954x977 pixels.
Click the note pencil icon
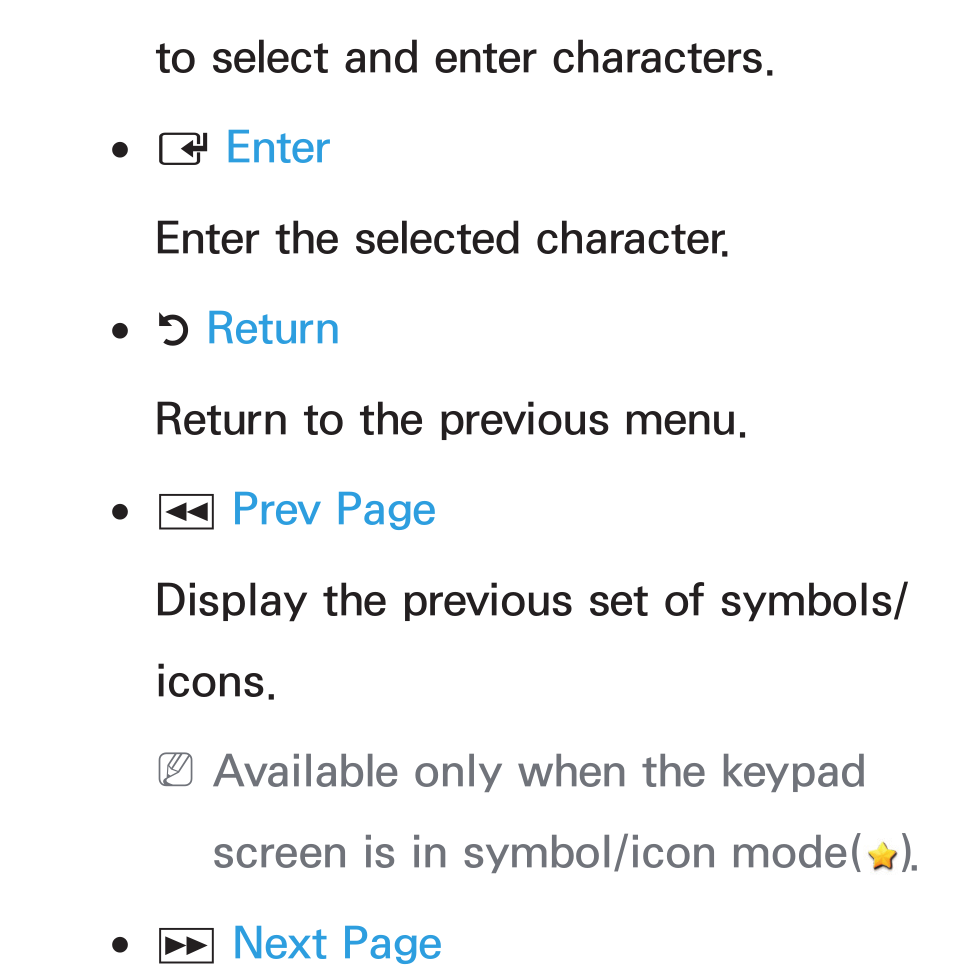[x=175, y=770]
